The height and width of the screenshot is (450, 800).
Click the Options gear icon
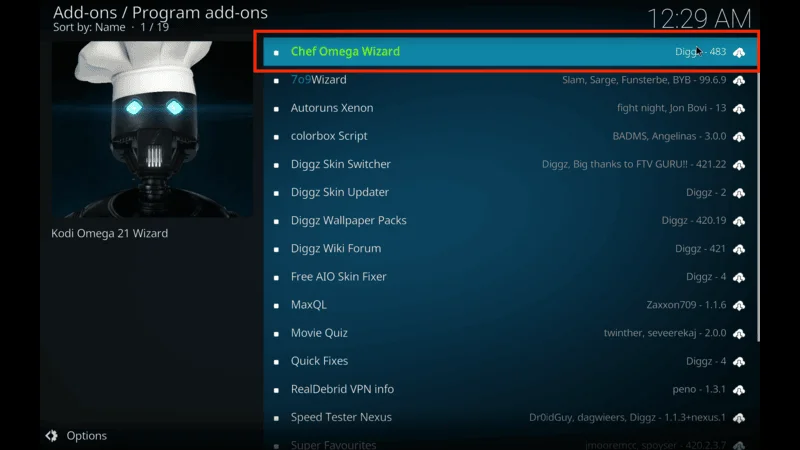pos(52,435)
